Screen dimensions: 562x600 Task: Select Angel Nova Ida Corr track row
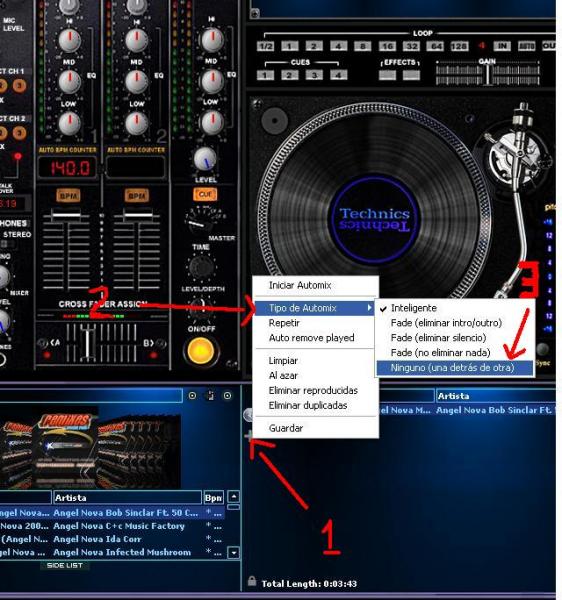(x=113, y=539)
